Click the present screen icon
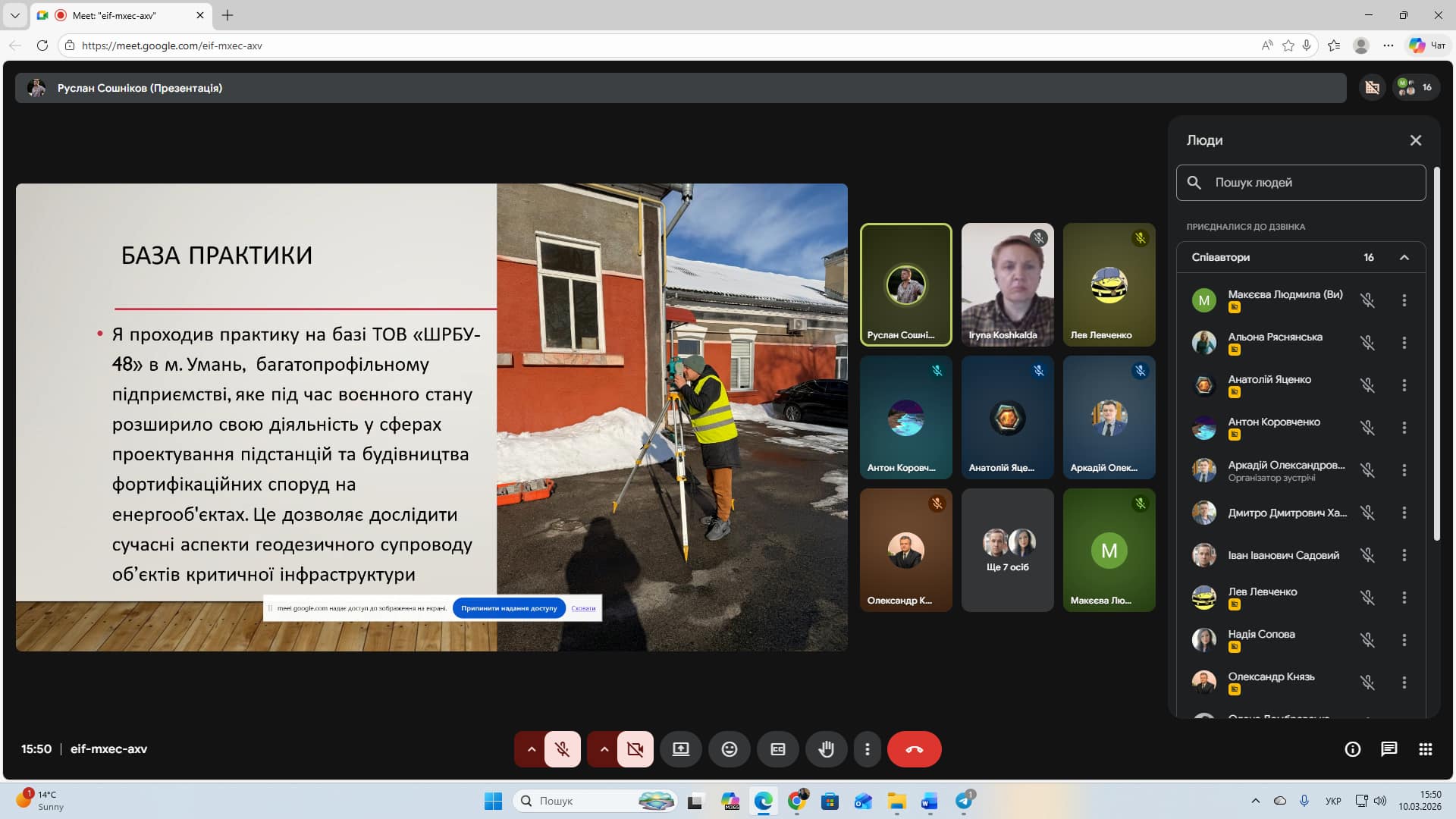This screenshot has width=1456, height=819. click(x=680, y=749)
